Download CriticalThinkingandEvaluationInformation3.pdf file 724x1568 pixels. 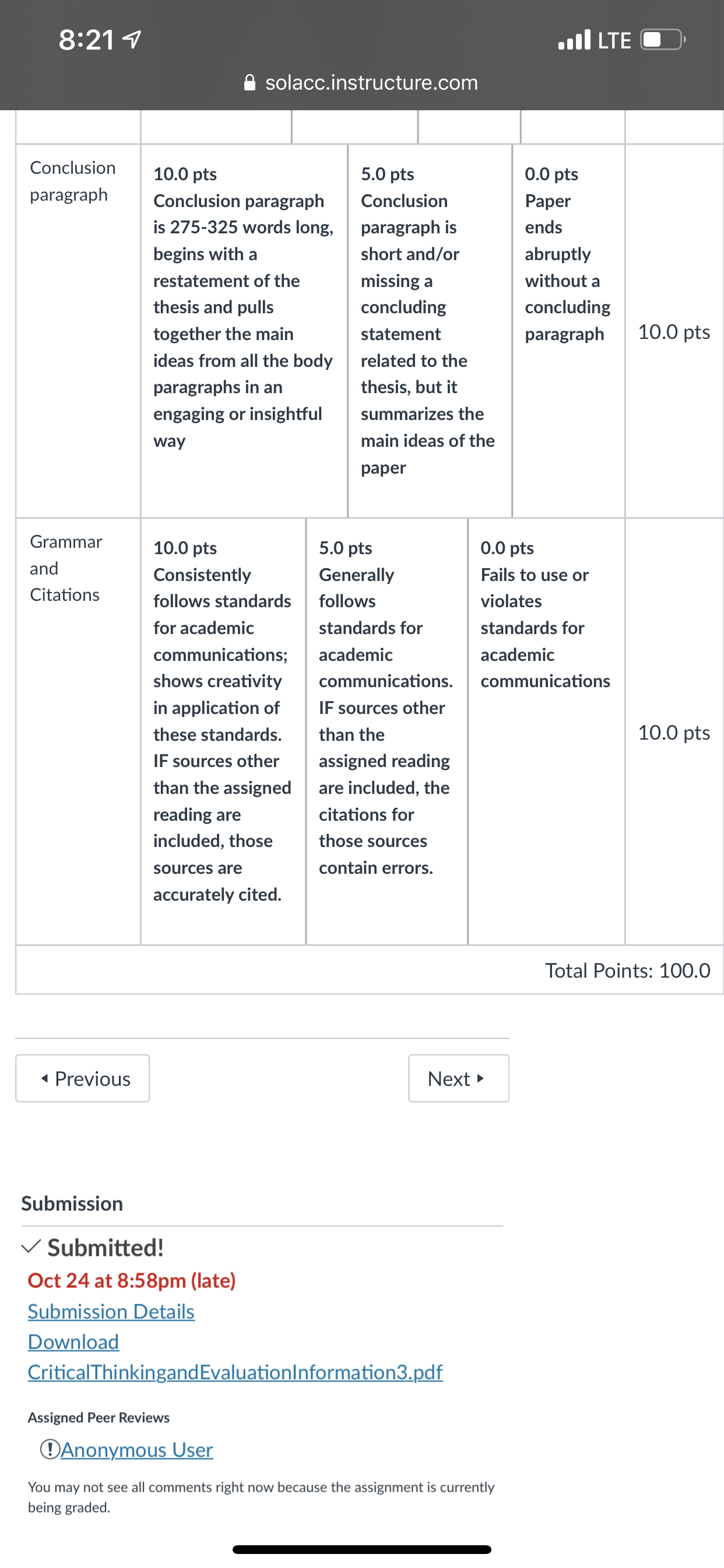click(236, 1372)
